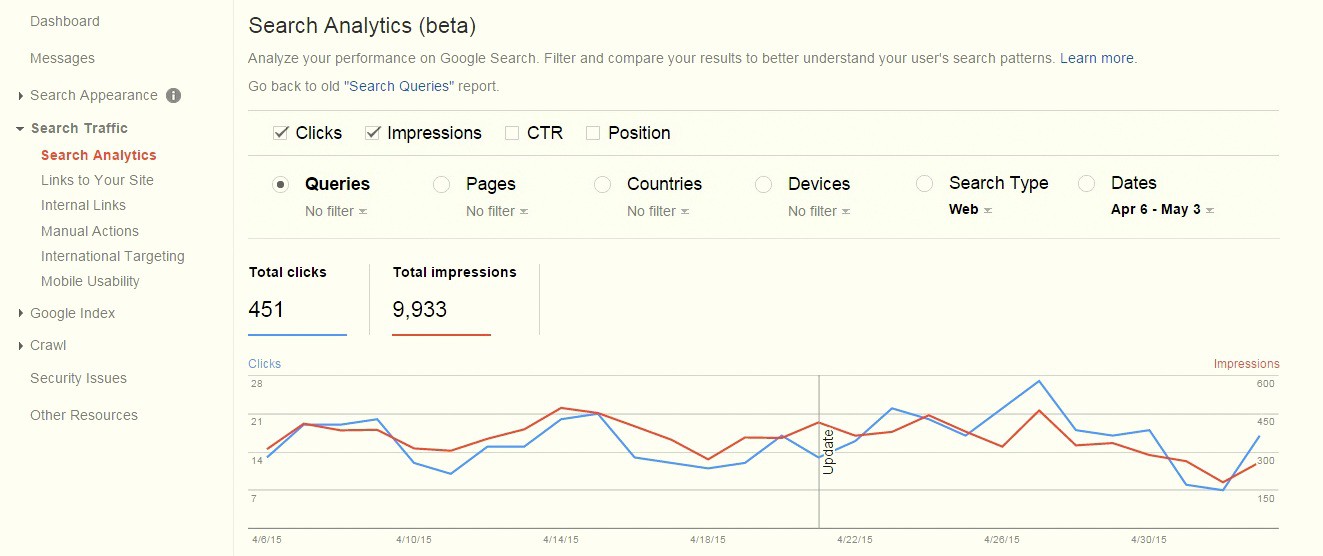This screenshot has height=556, width=1323.
Task: Click the info icon beside Search Appearance
Action: click(173, 96)
